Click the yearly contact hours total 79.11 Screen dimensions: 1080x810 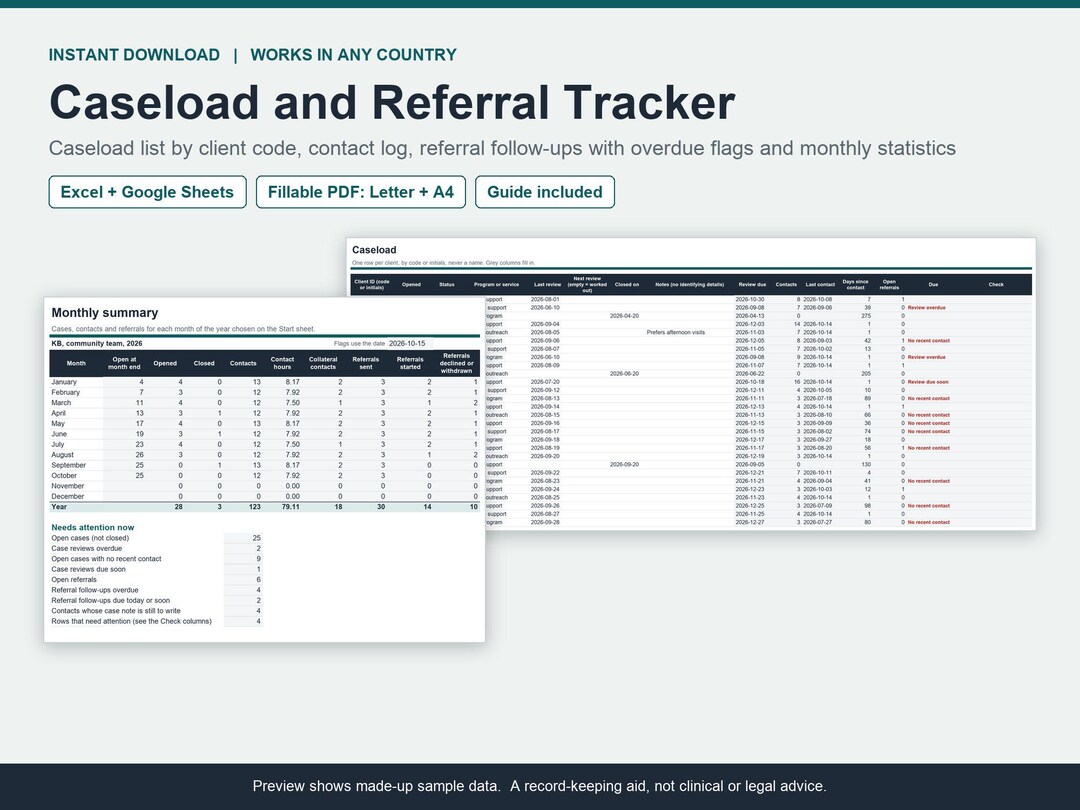[x=291, y=506]
